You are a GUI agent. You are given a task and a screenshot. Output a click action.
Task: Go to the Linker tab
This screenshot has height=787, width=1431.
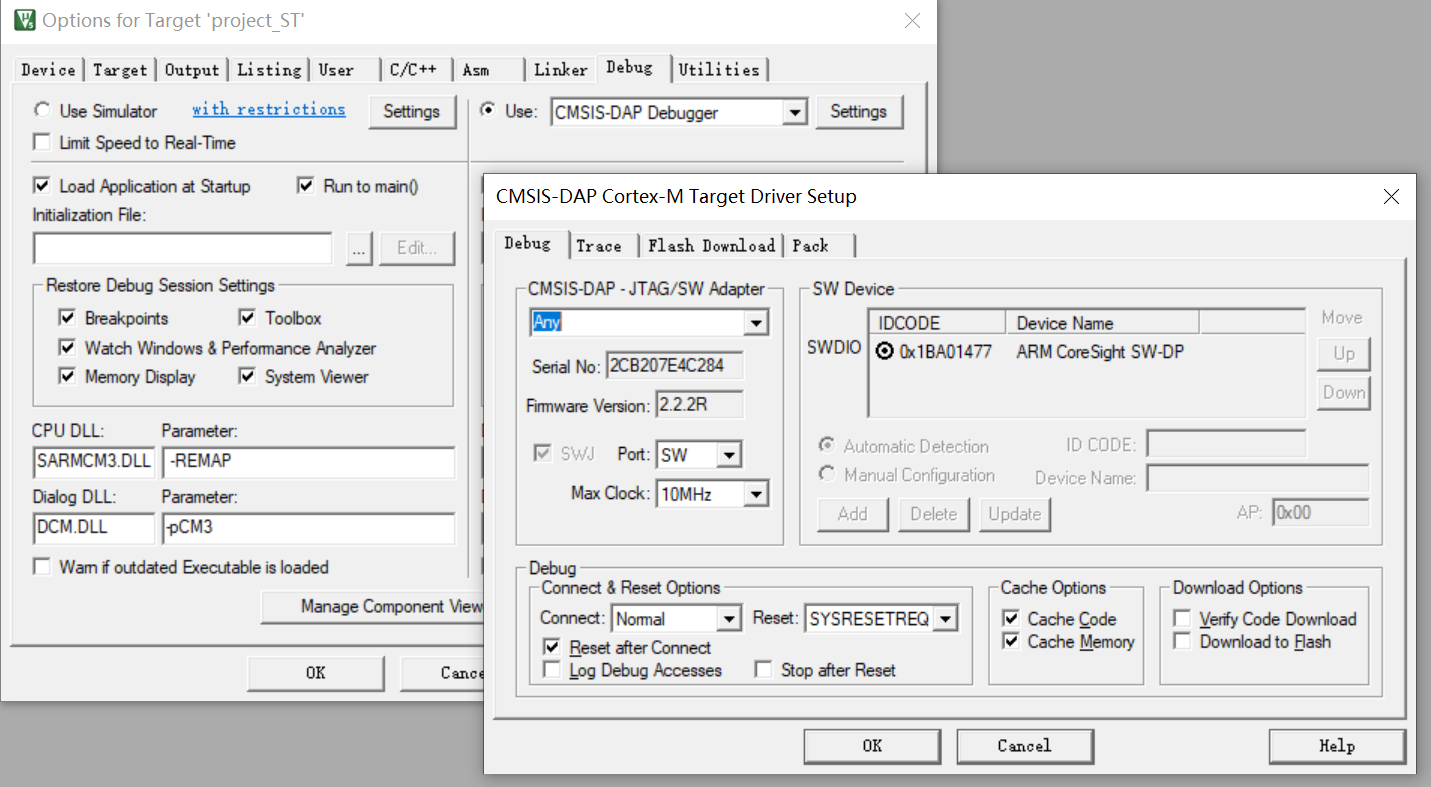[561, 70]
